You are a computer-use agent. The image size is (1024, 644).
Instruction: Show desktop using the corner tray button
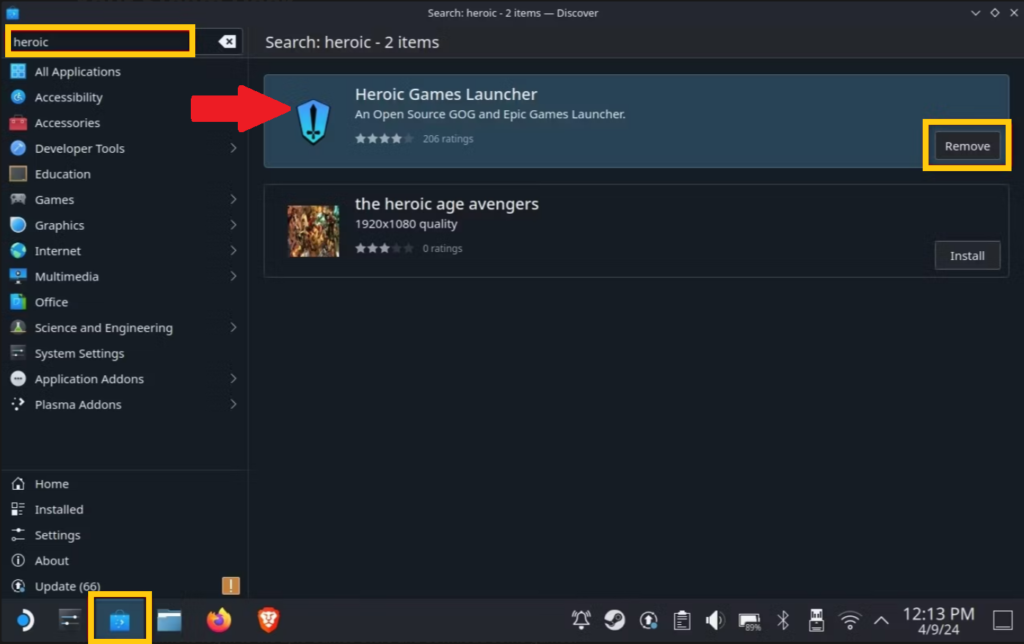point(1002,620)
